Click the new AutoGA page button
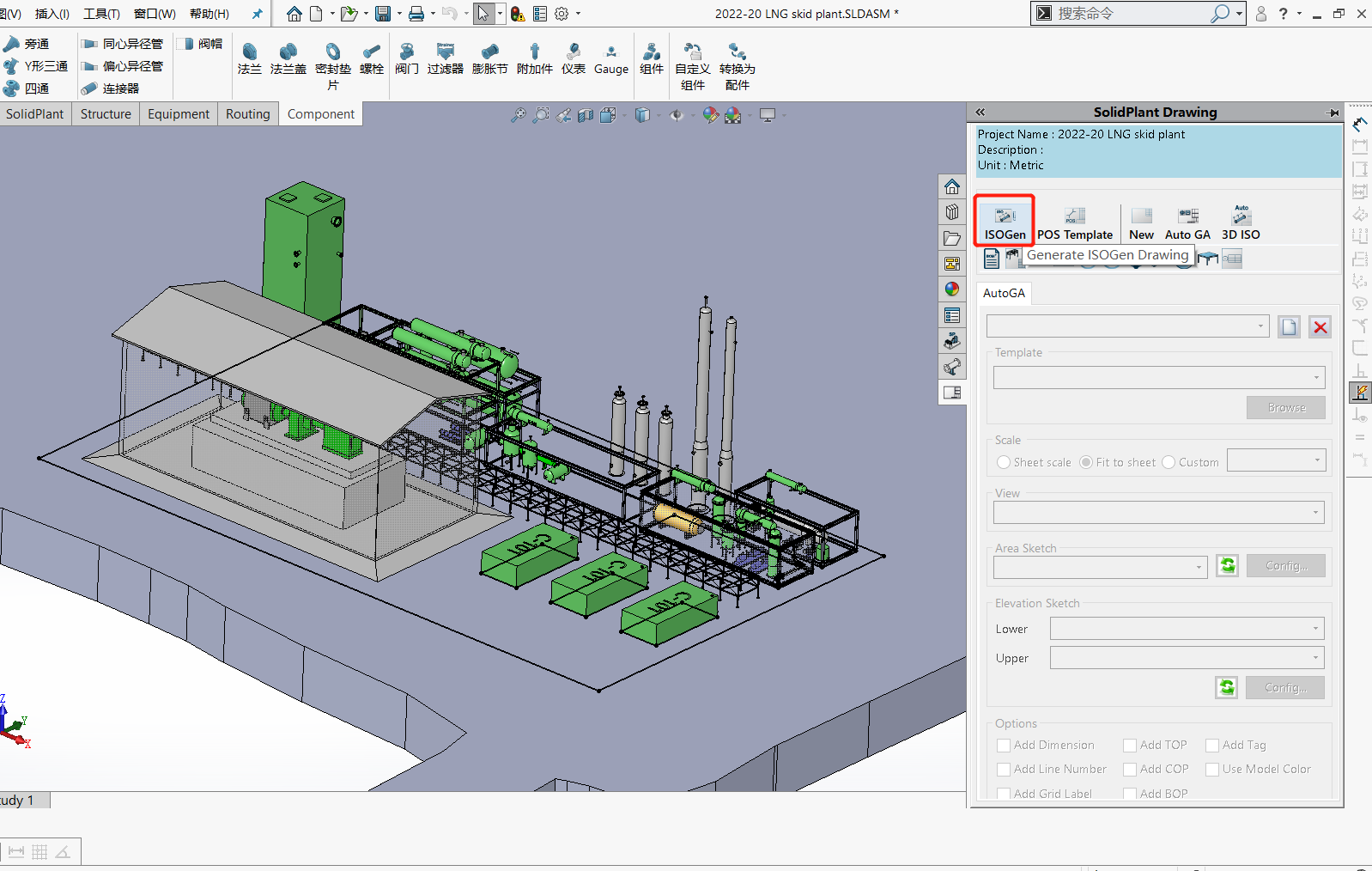Image resolution: width=1372 pixels, height=871 pixels. 1289,326
